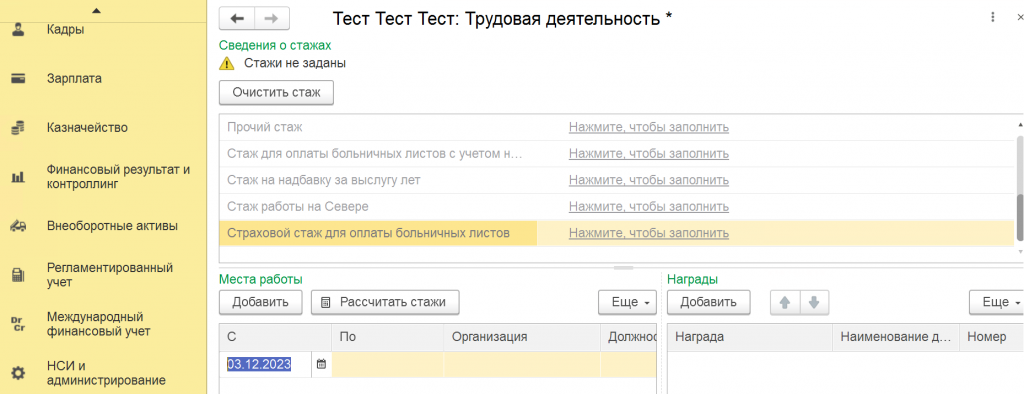Collapse the sidebar with the top triangle arrow
The height and width of the screenshot is (394, 1024).
pos(97,10)
